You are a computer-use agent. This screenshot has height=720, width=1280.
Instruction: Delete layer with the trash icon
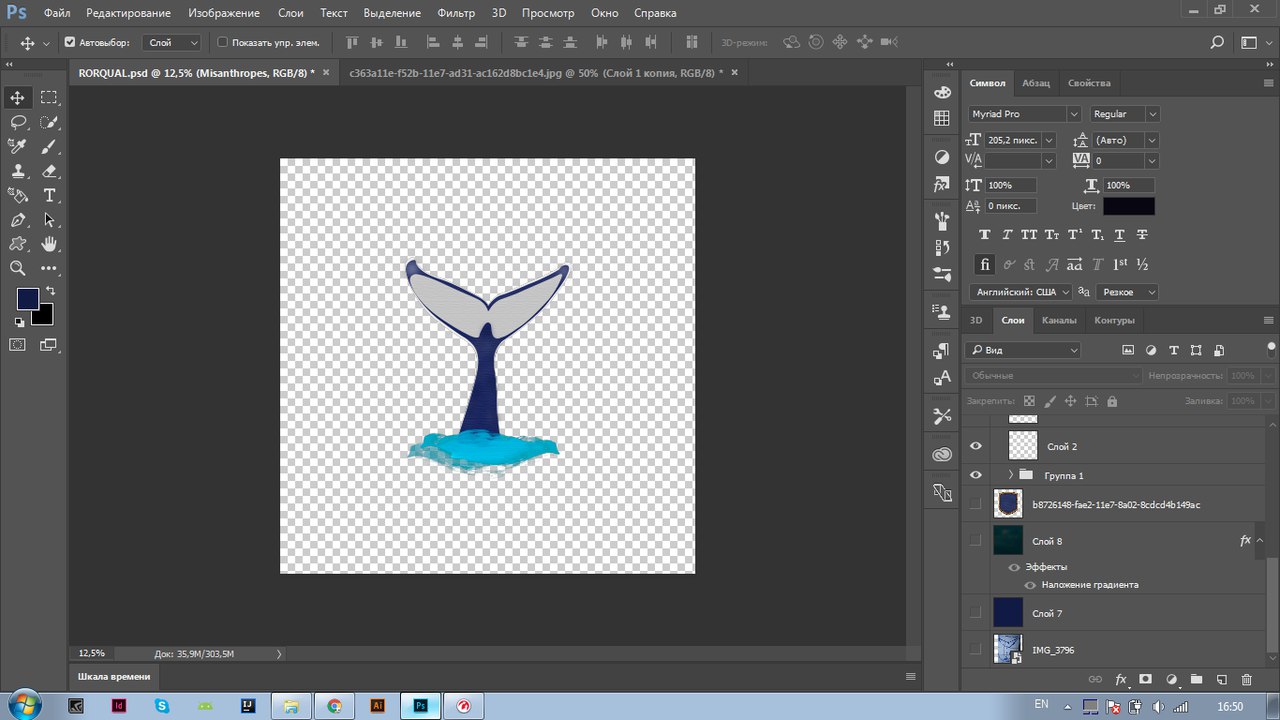tap(1246, 679)
